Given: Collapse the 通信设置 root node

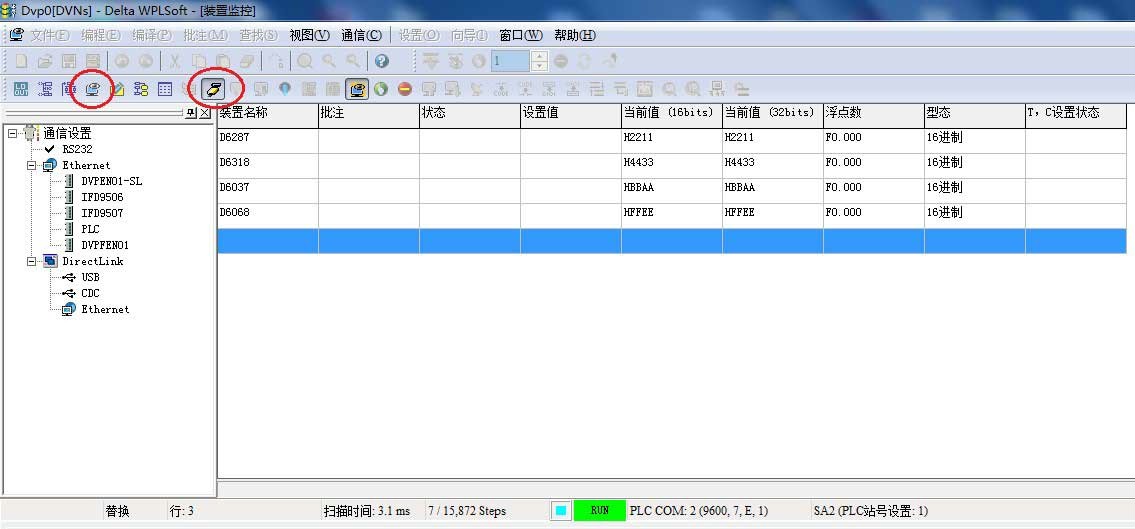Looking at the screenshot, I should point(13,133).
